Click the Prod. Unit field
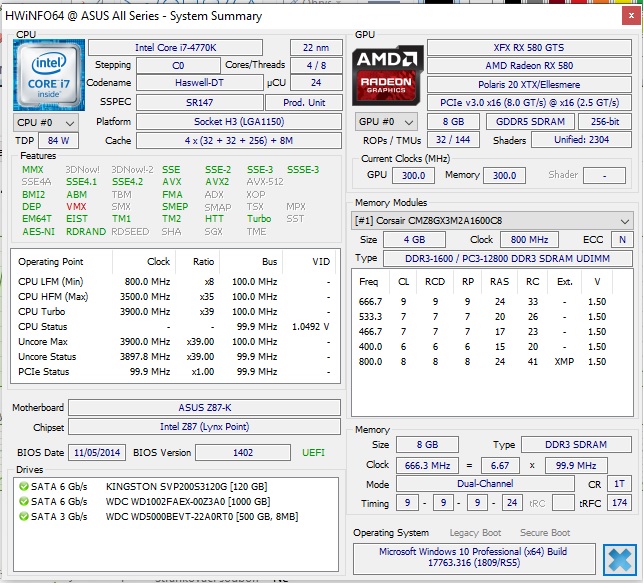This screenshot has height=585, width=644. point(304,102)
